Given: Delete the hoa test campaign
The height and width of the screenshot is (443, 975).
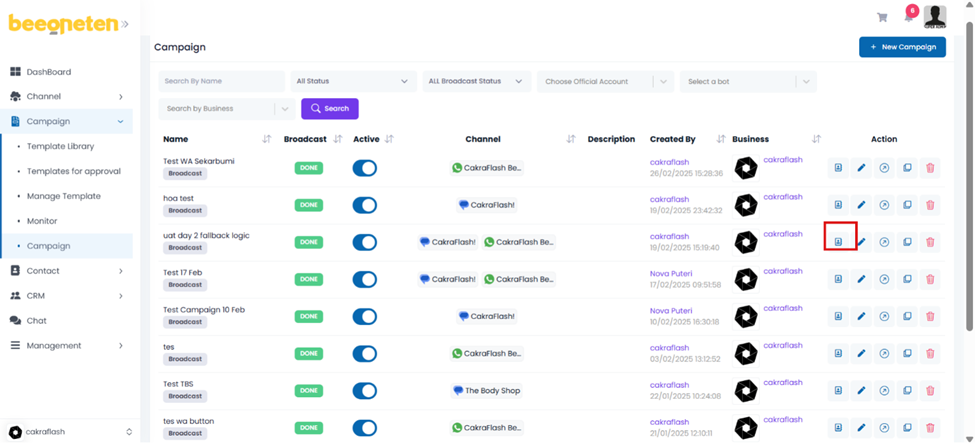Looking at the screenshot, I should click(930, 205).
